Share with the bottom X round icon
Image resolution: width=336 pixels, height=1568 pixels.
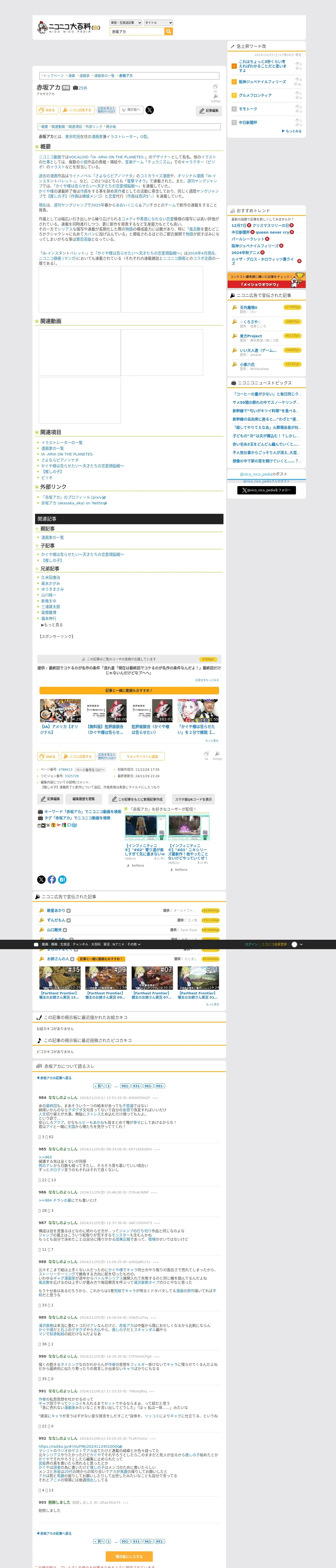coord(41,880)
